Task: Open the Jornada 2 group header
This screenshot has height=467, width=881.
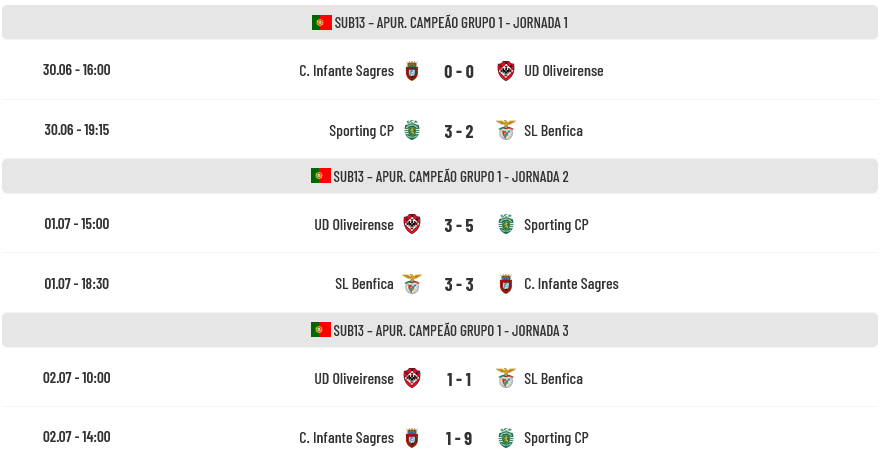Action: point(440,176)
